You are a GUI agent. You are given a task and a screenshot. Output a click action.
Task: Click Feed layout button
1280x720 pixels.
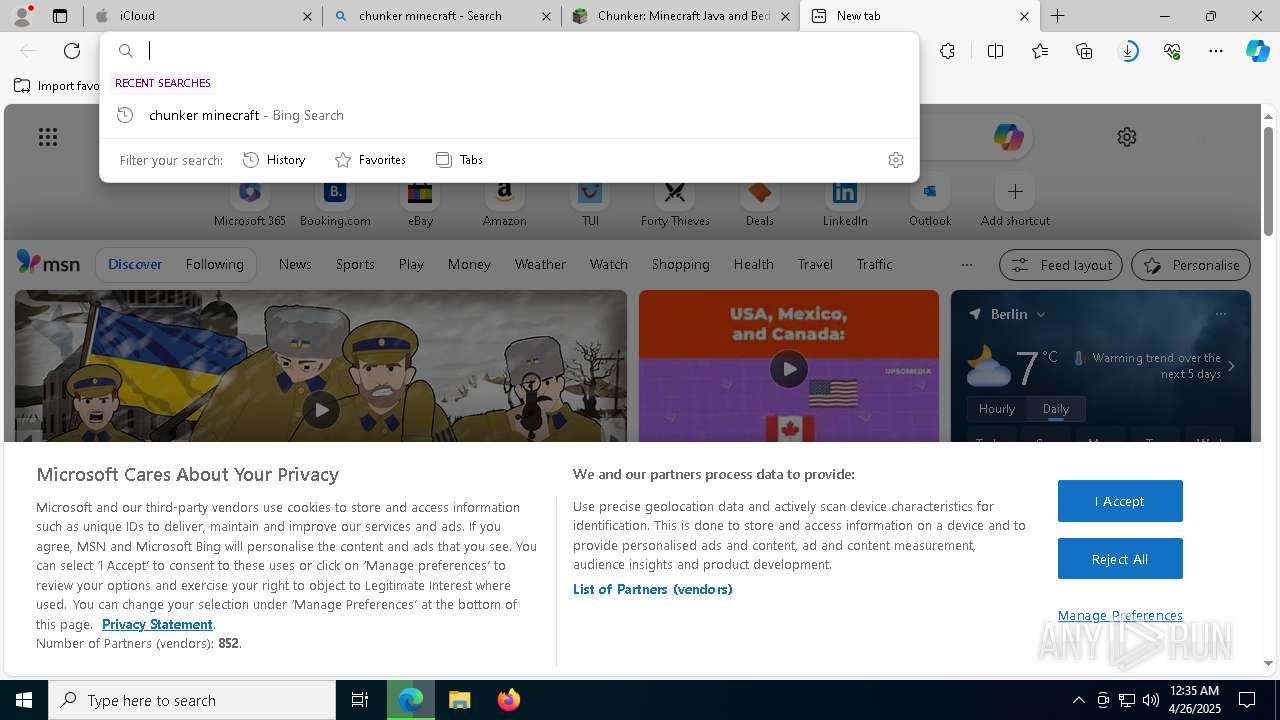point(1061,265)
